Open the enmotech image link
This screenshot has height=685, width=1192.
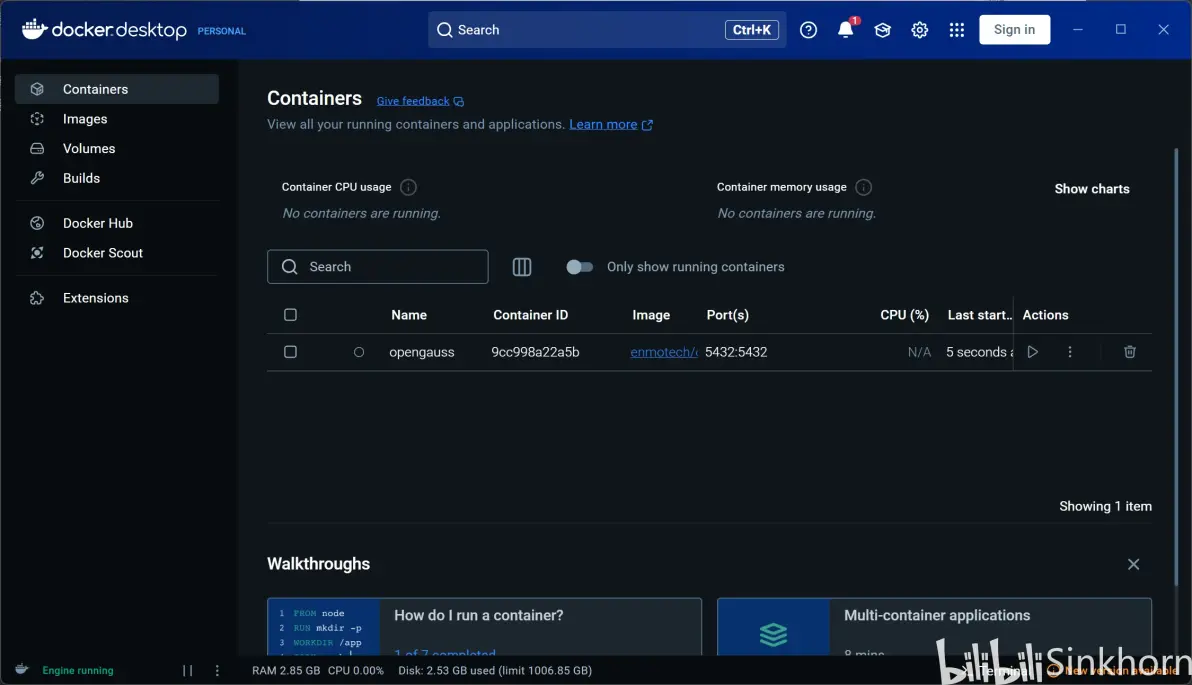tap(664, 352)
